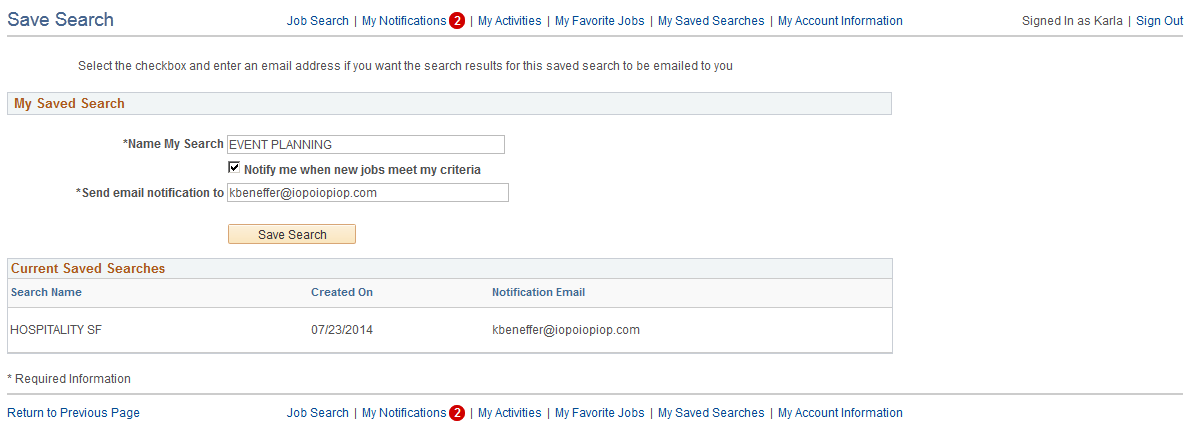Screen dimensions: 1194x434
Task: Open My Account Information in bottom navigation
Action: point(839,413)
